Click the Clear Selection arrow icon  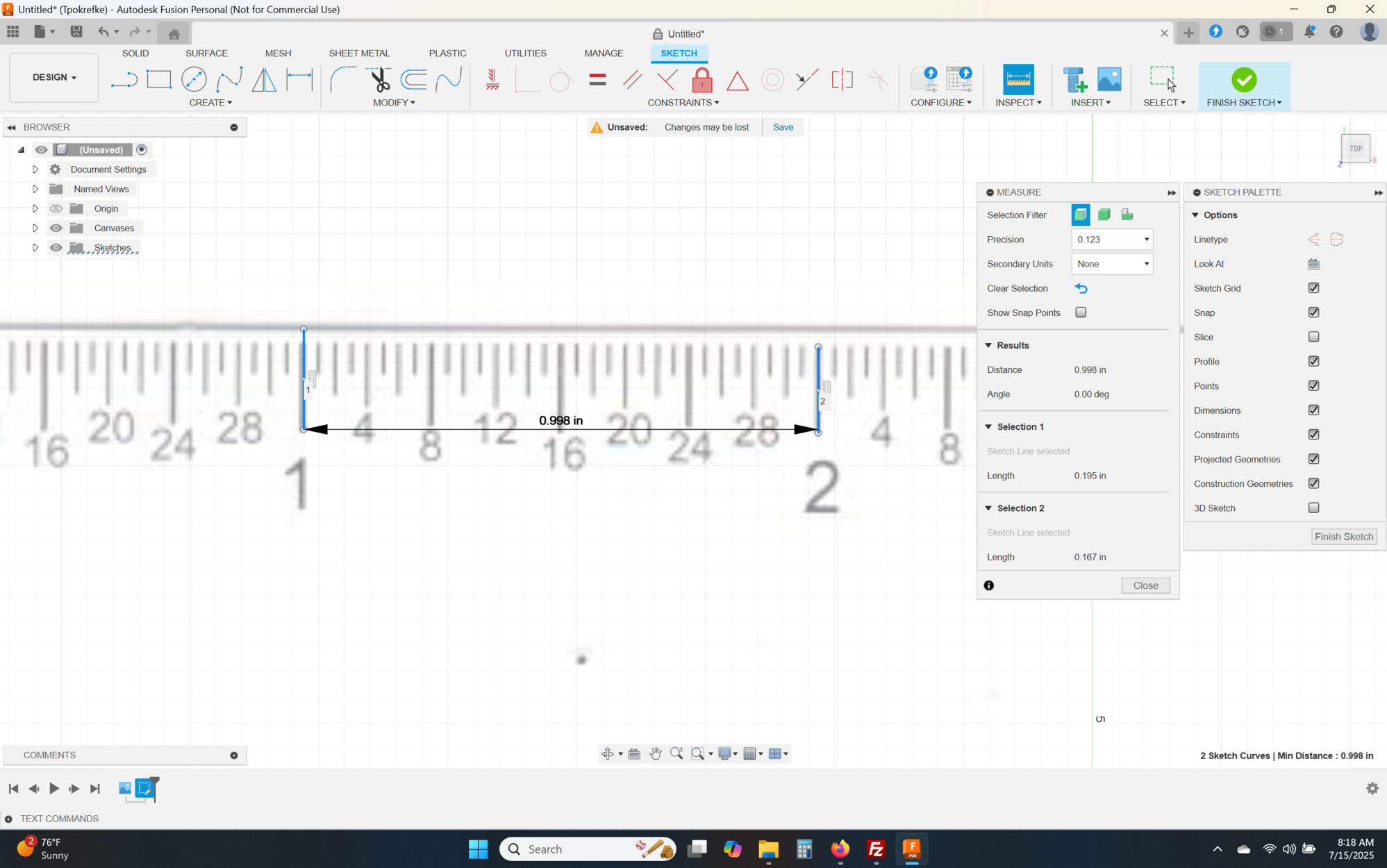[1081, 288]
